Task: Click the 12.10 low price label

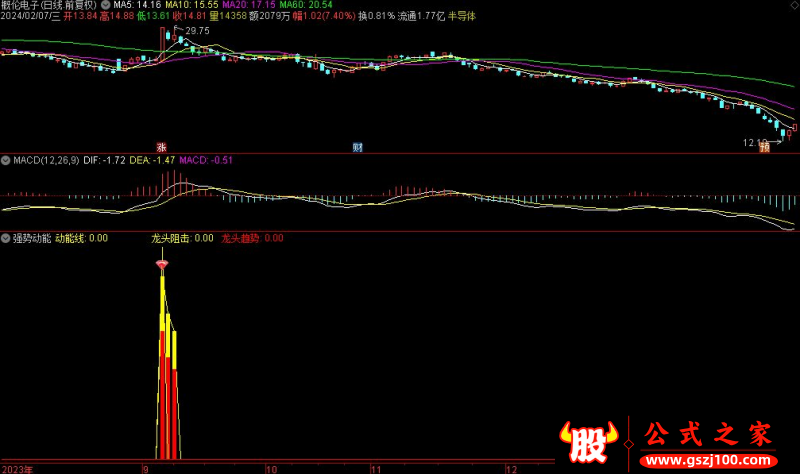Action: 756,142
